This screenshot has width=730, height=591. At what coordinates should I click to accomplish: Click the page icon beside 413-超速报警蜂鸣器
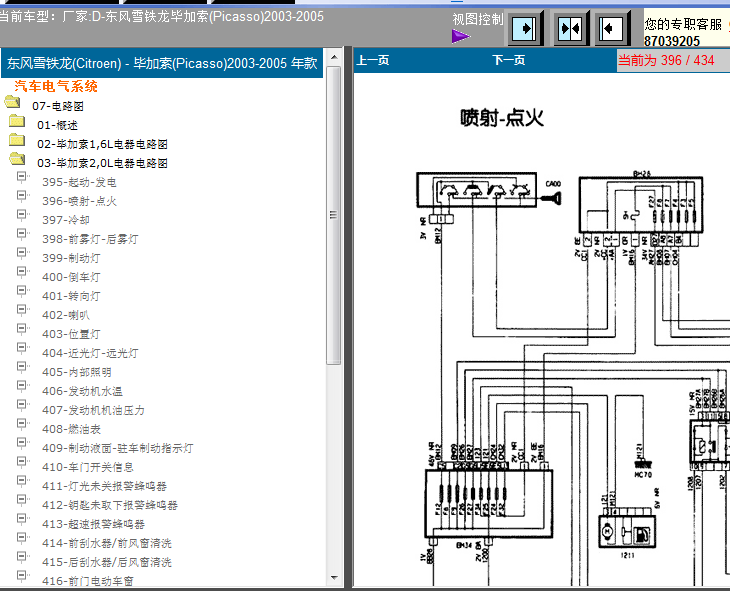click(x=23, y=520)
